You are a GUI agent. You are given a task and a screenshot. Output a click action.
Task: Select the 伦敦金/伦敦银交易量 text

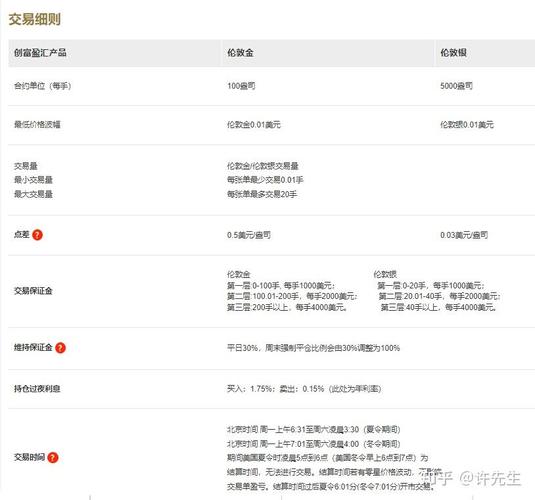(x=263, y=166)
